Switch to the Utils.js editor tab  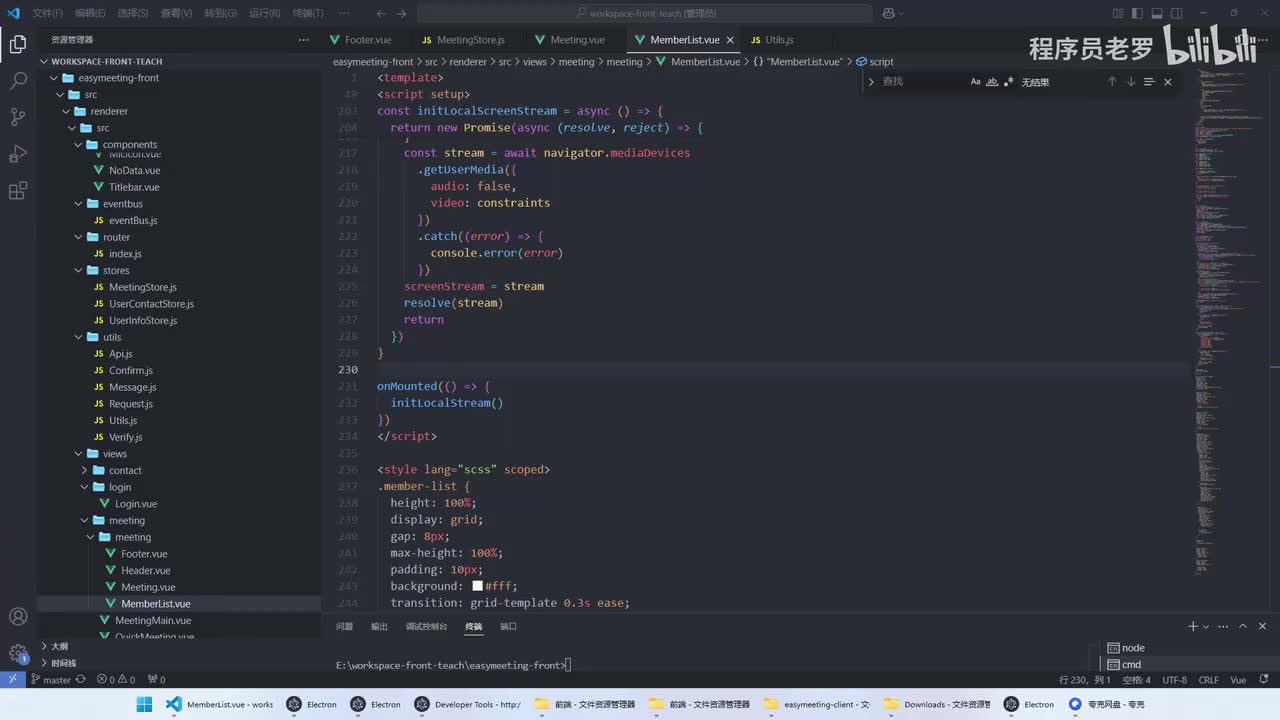click(x=778, y=40)
